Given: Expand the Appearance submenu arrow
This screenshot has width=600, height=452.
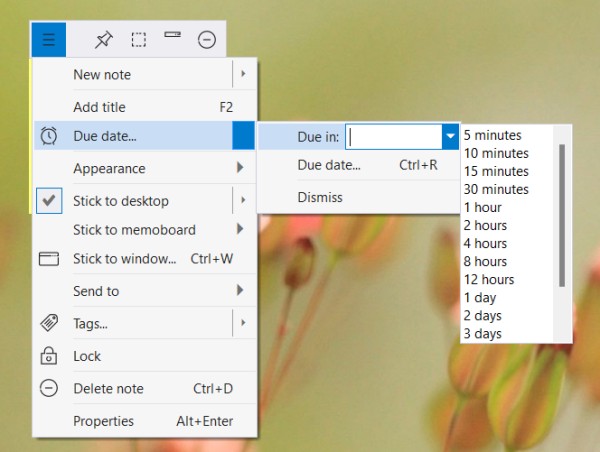Looking at the screenshot, I should tap(240, 167).
